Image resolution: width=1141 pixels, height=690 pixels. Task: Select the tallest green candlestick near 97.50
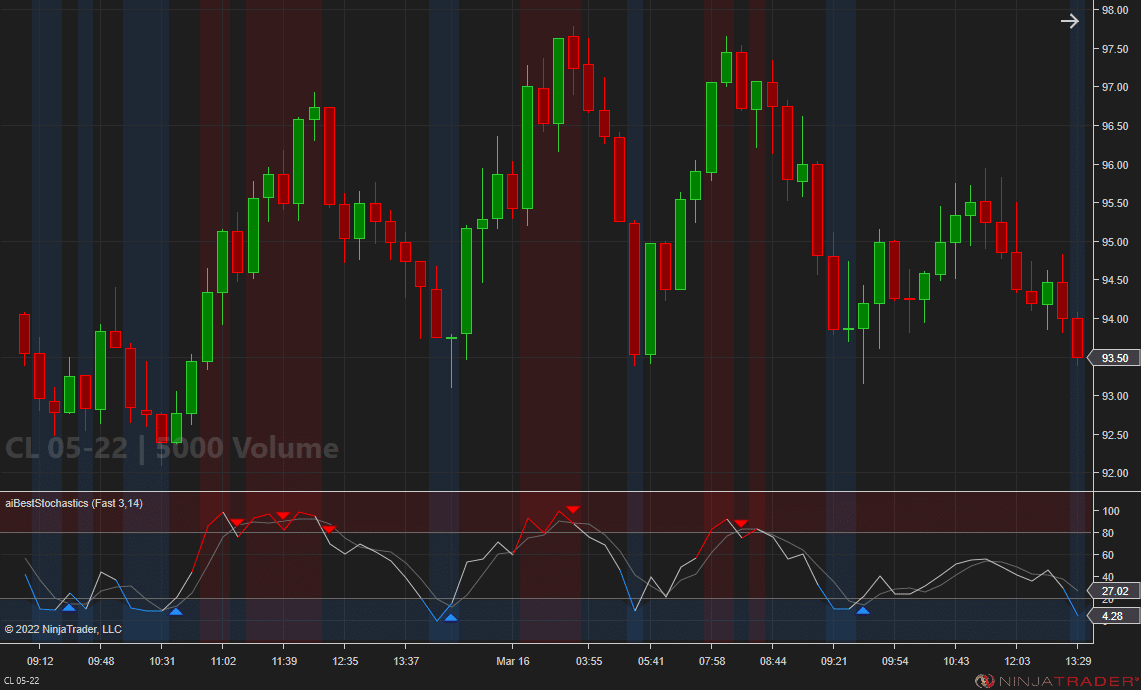coord(557,80)
